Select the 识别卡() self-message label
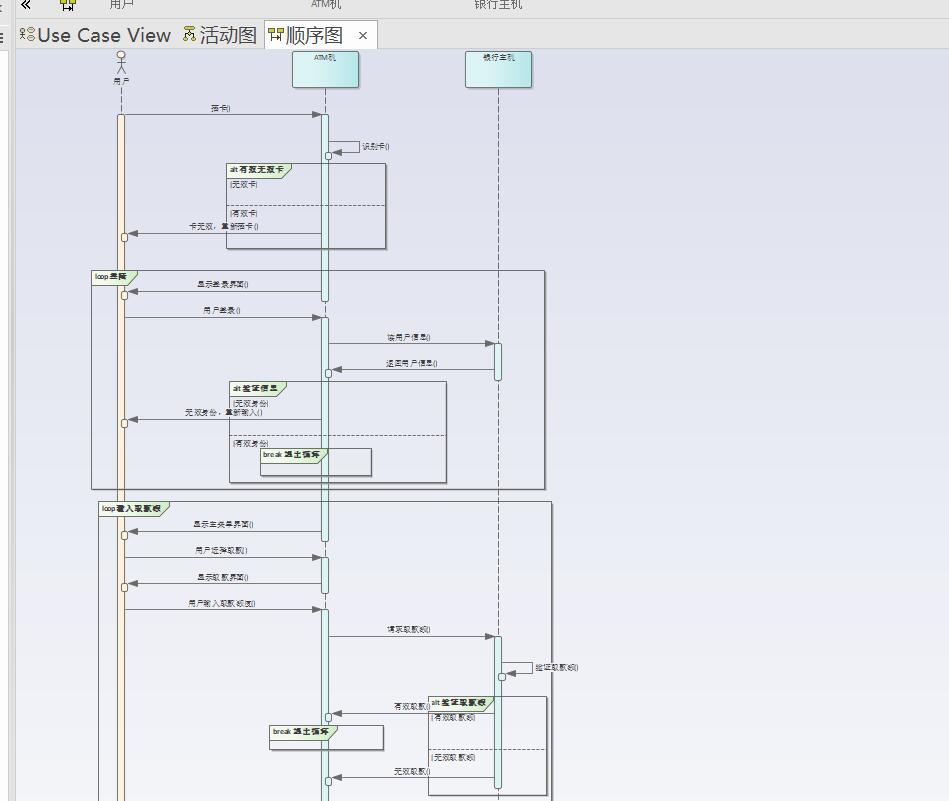 coord(376,147)
